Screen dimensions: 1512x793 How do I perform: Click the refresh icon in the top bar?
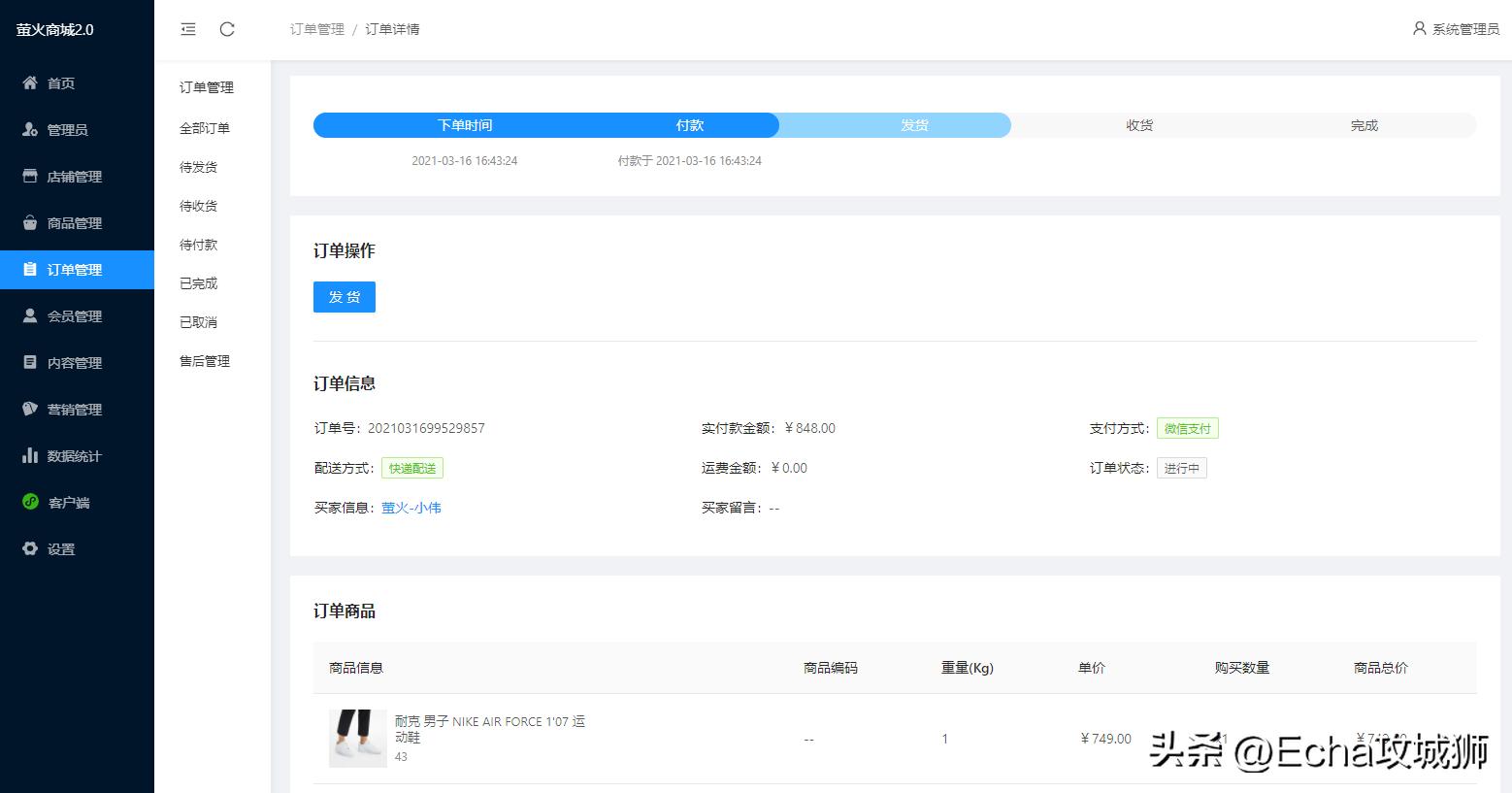click(227, 29)
